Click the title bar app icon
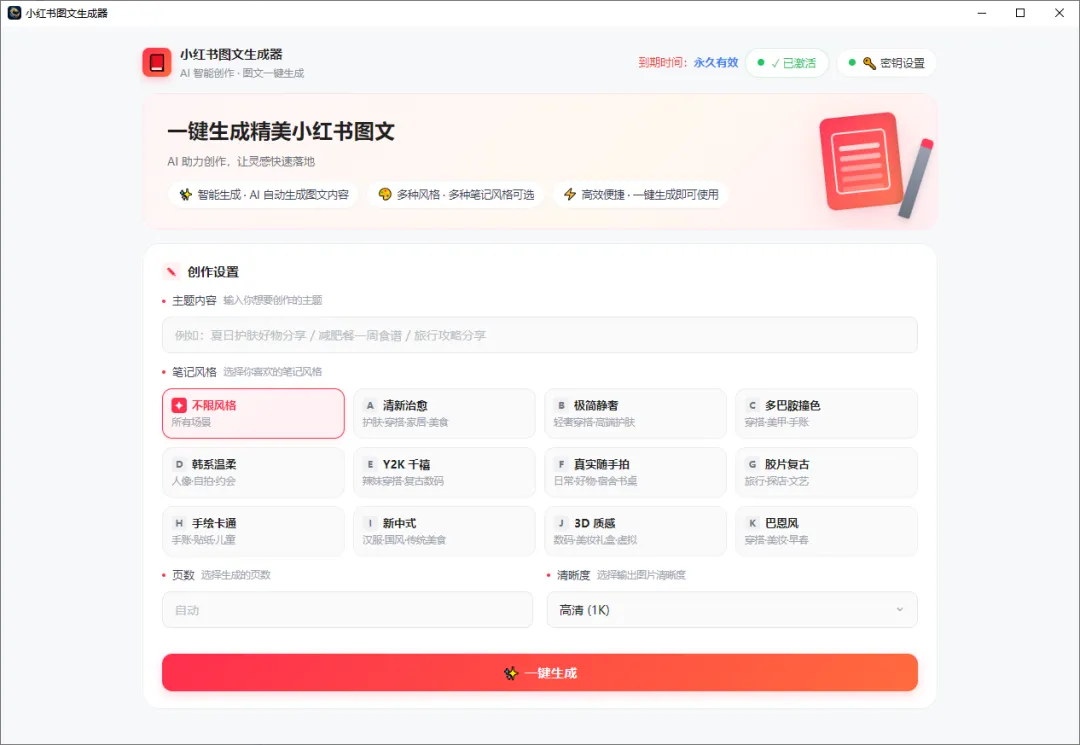The image size is (1080, 745). pos(14,12)
